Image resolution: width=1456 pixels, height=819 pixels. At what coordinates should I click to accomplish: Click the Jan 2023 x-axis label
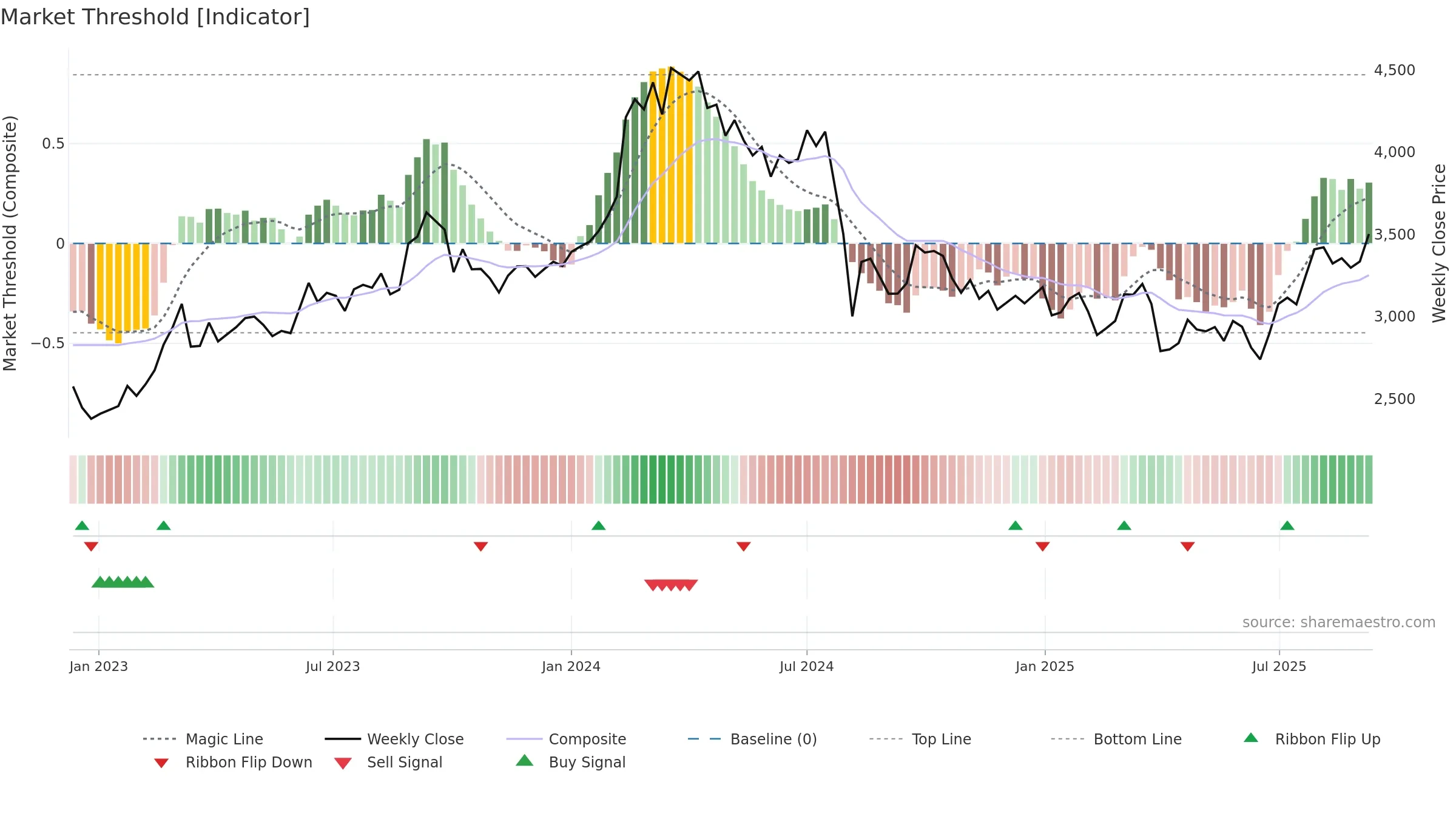[99, 667]
